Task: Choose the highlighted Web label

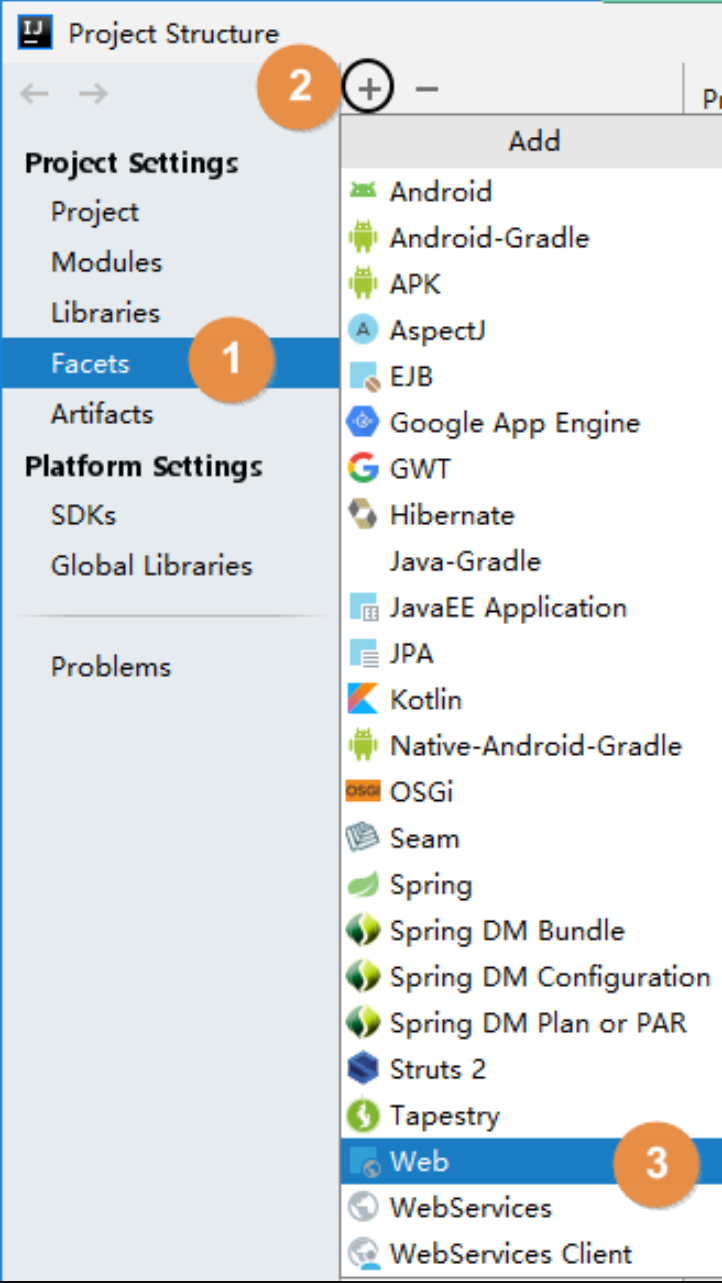Action: (x=419, y=1162)
